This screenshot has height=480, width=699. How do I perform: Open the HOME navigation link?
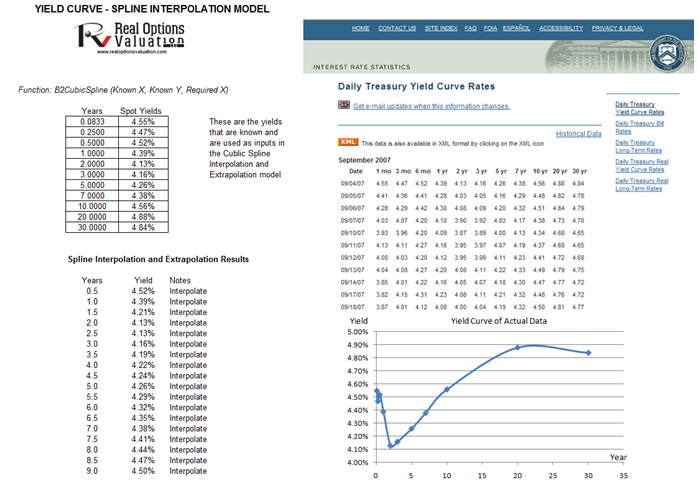click(361, 28)
